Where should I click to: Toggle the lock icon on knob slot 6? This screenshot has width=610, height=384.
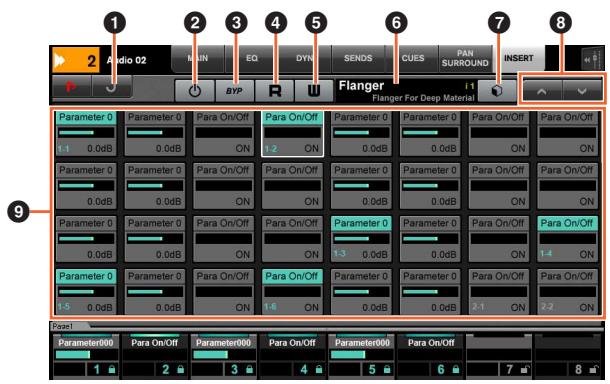(x=456, y=369)
